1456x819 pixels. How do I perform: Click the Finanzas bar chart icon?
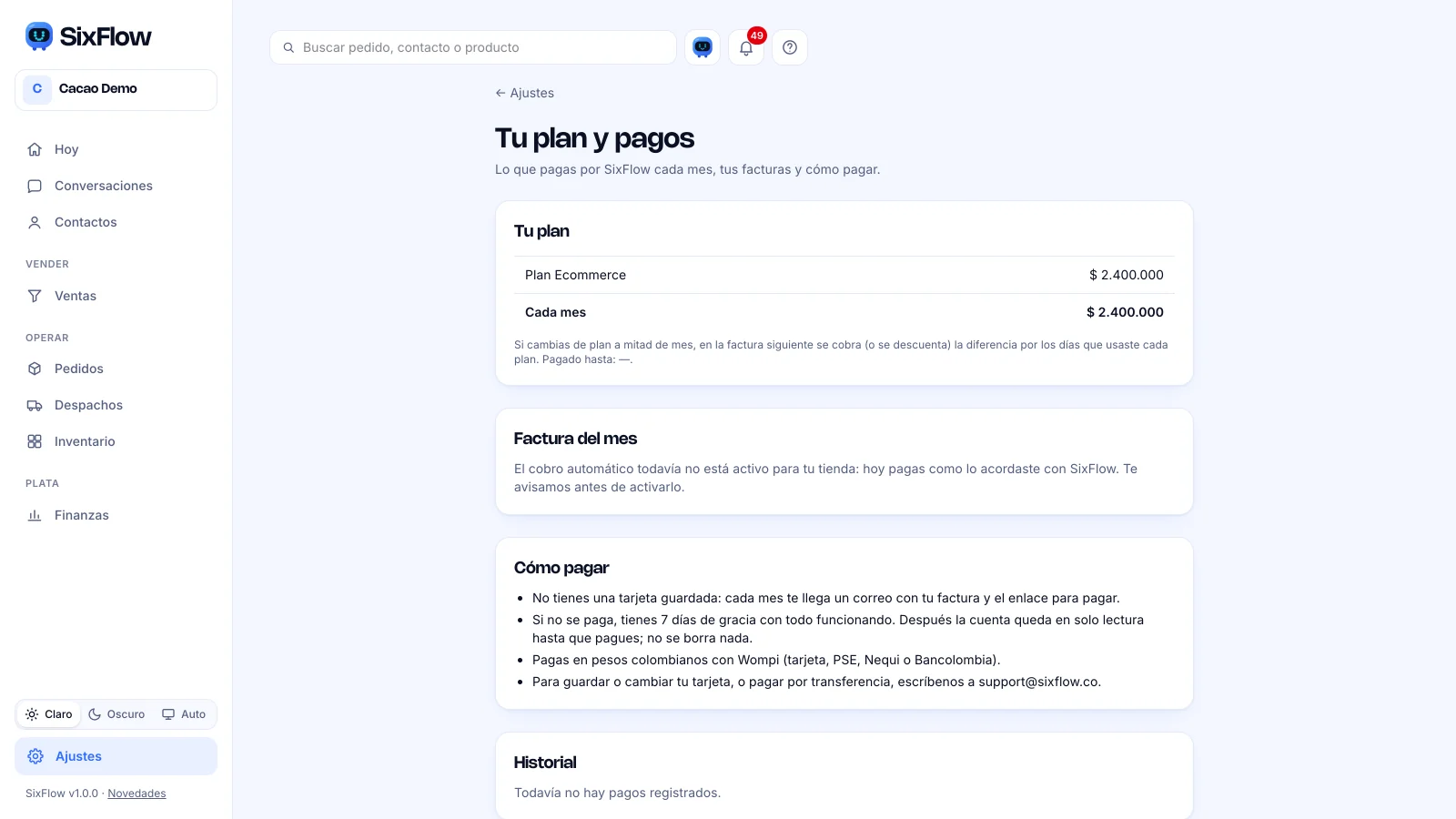[35, 515]
